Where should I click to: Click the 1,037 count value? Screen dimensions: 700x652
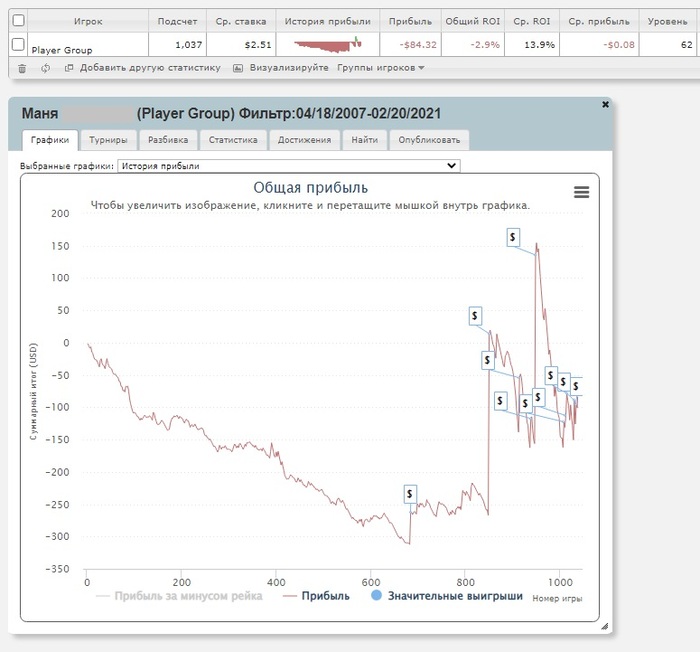click(x=188, y=45)
